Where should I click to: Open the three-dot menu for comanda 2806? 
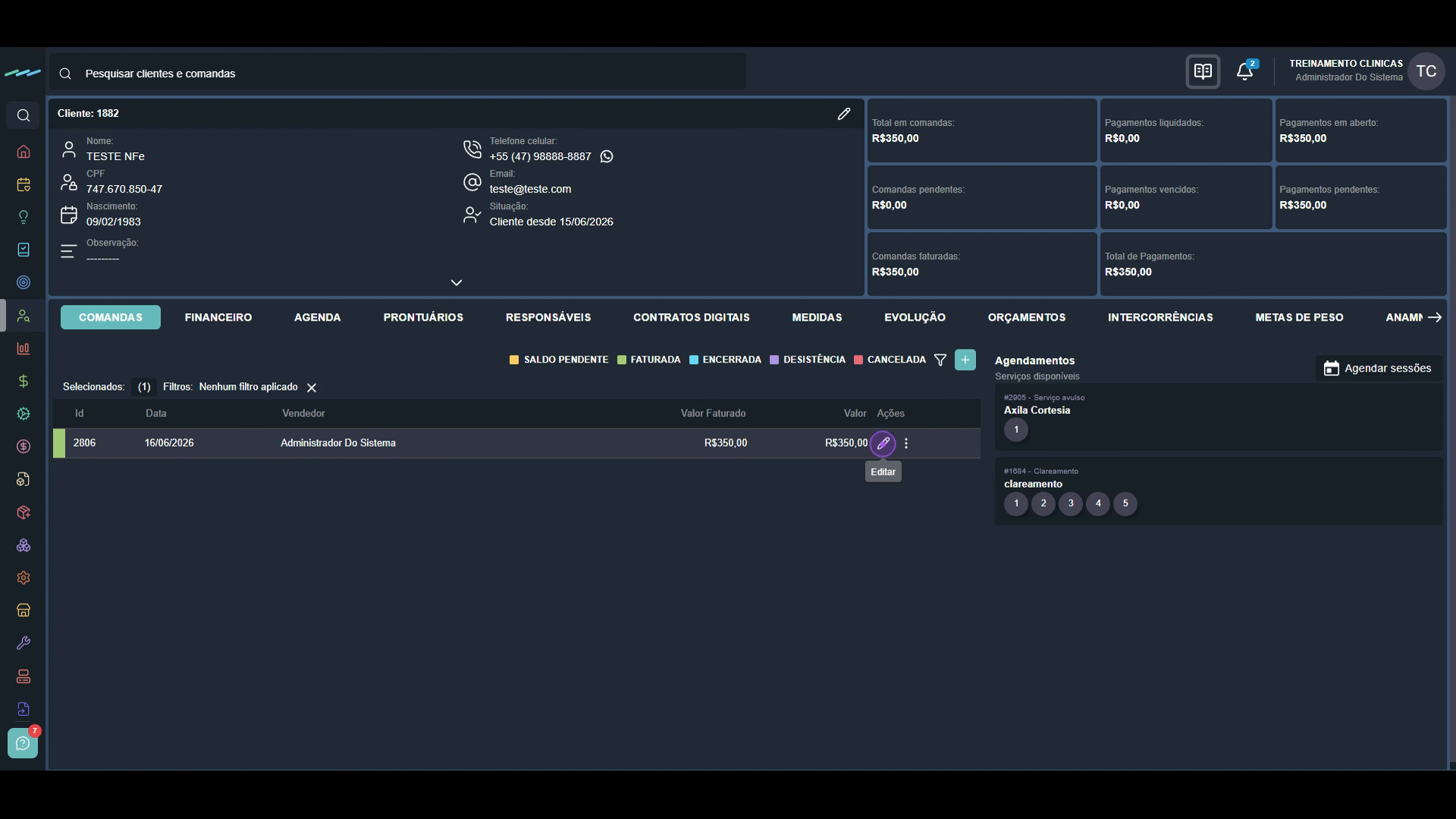click(906, 444)
